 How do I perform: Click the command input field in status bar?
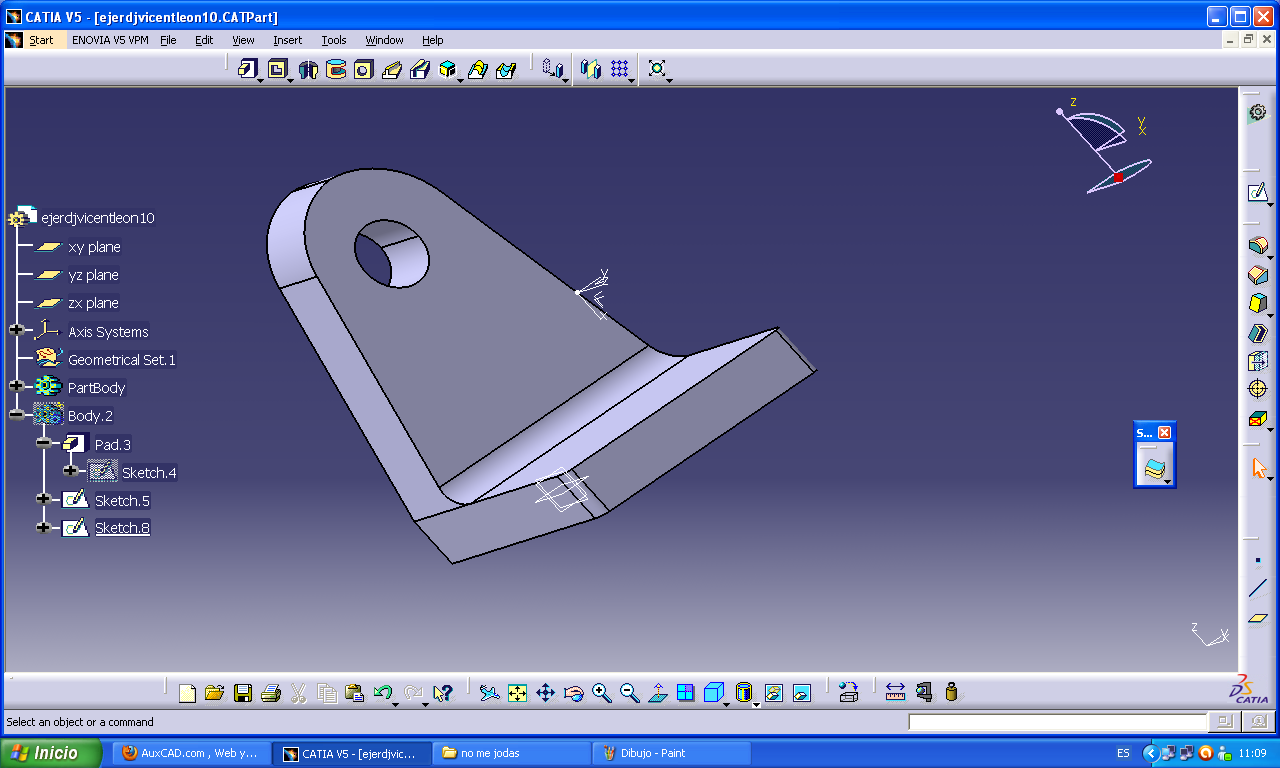(x=1057, y=722)
